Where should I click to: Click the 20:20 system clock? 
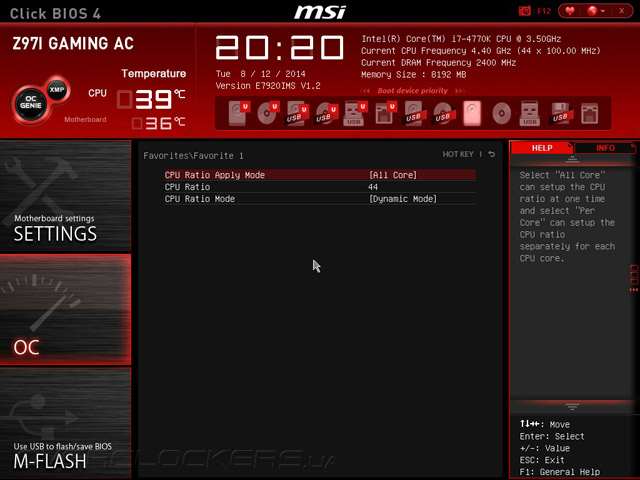point(280,47)
